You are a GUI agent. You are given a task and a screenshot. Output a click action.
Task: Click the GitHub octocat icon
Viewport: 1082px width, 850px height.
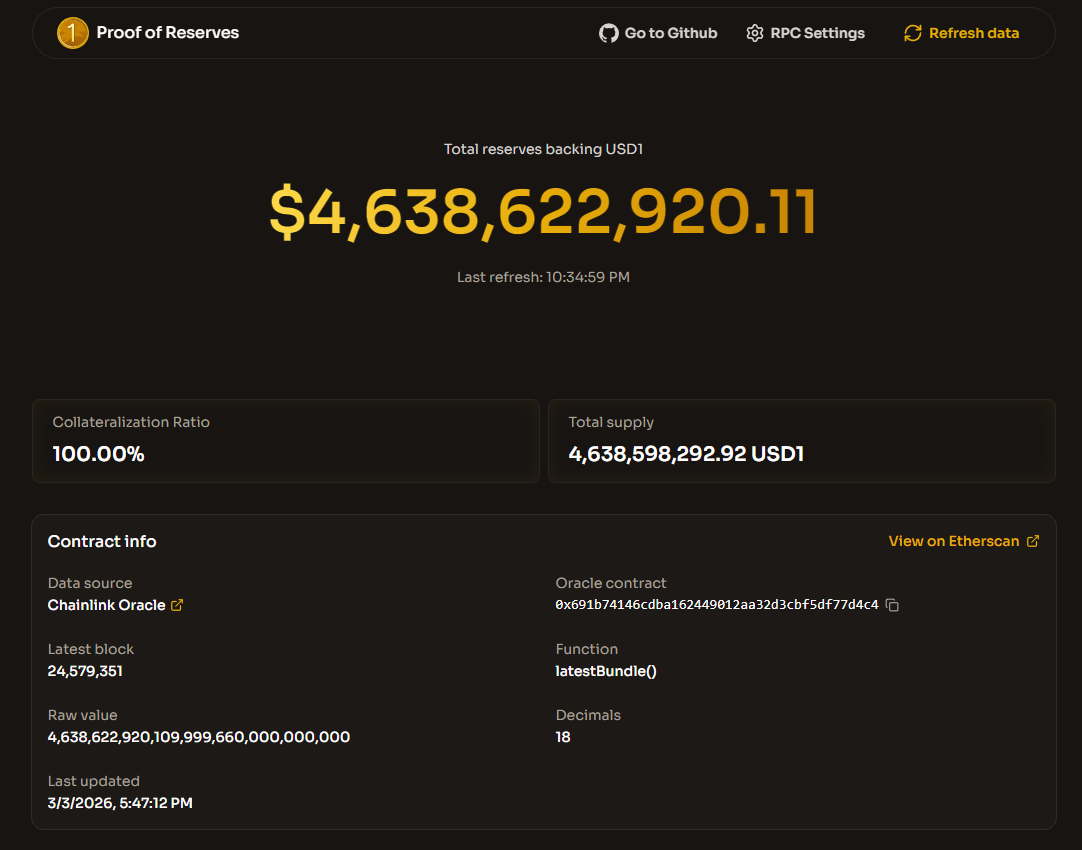[x=608, y=33]
